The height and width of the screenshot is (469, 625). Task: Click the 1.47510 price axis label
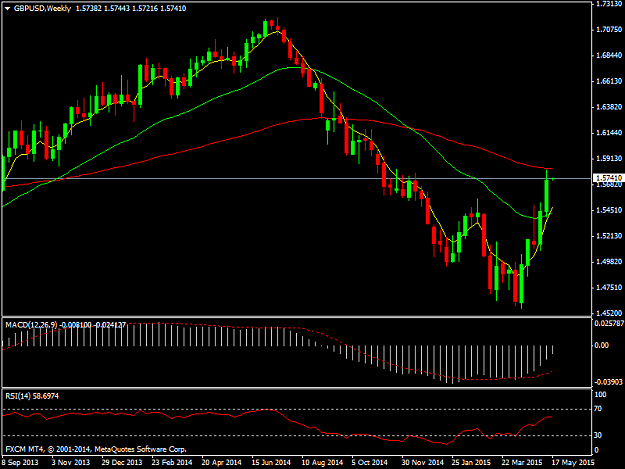pyautogui.click(x=609, y=287)
